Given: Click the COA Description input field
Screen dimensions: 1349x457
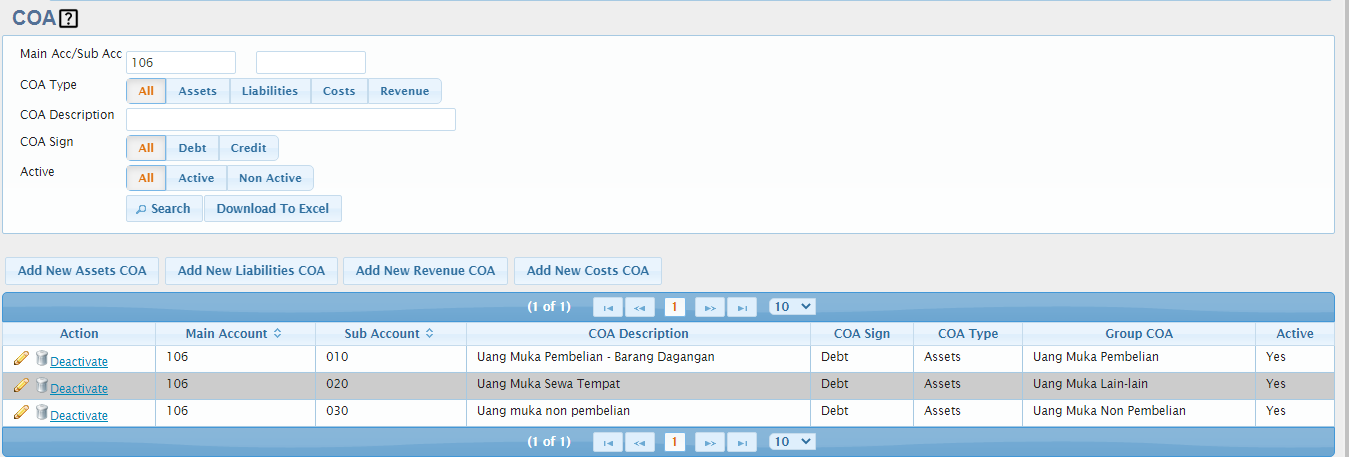Looking at the screenshot, I should pyautogui.click(x=291, y=119).
